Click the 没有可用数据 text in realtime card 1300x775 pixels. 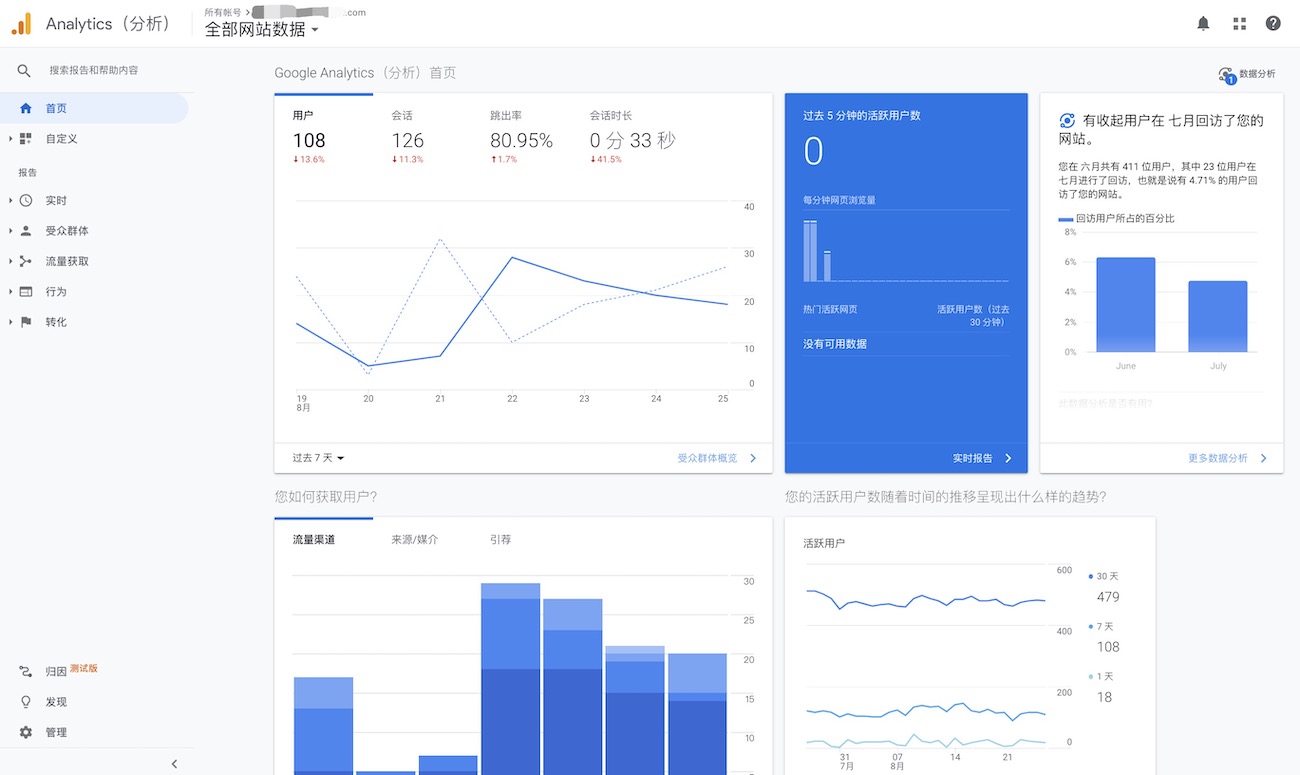835,344
